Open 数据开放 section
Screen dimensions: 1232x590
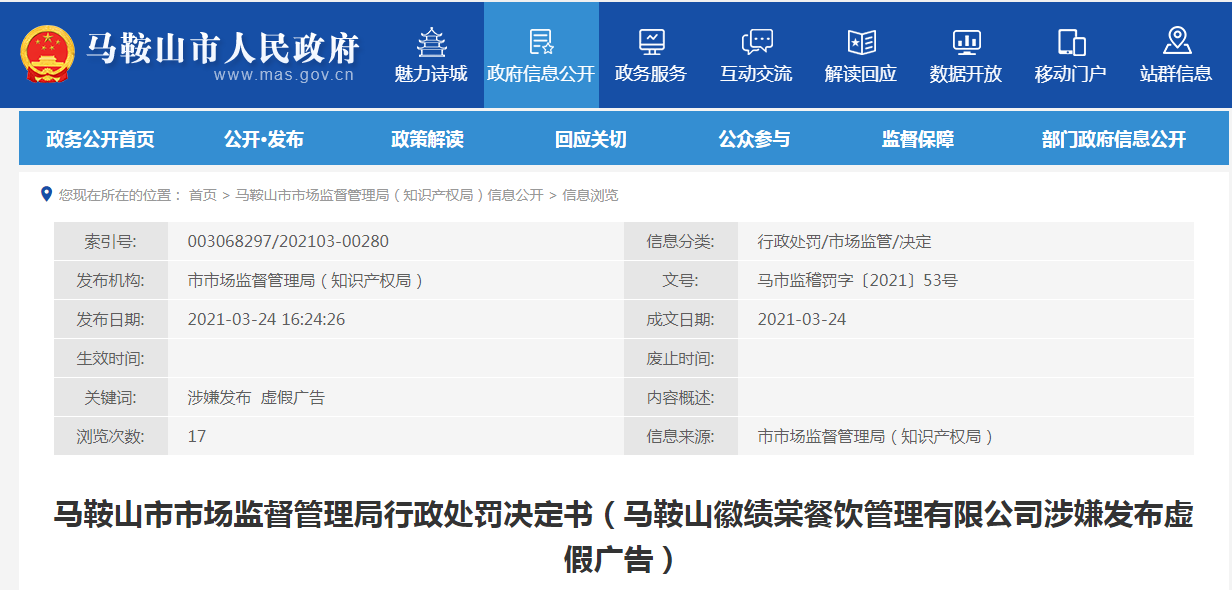pyautogui.click(x=966, y=74)
